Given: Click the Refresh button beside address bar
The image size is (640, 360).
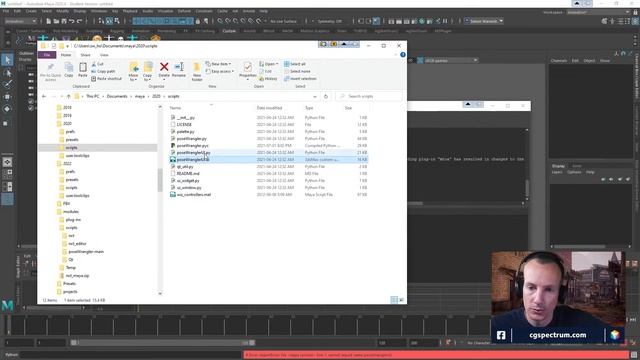Looking at the screenshot, I should pyautogui.click(x=326, y=97).
